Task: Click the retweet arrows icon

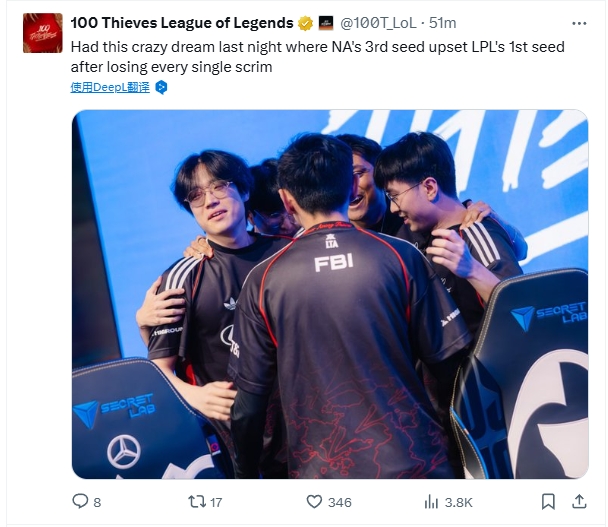Action: (x=197, y=502)
